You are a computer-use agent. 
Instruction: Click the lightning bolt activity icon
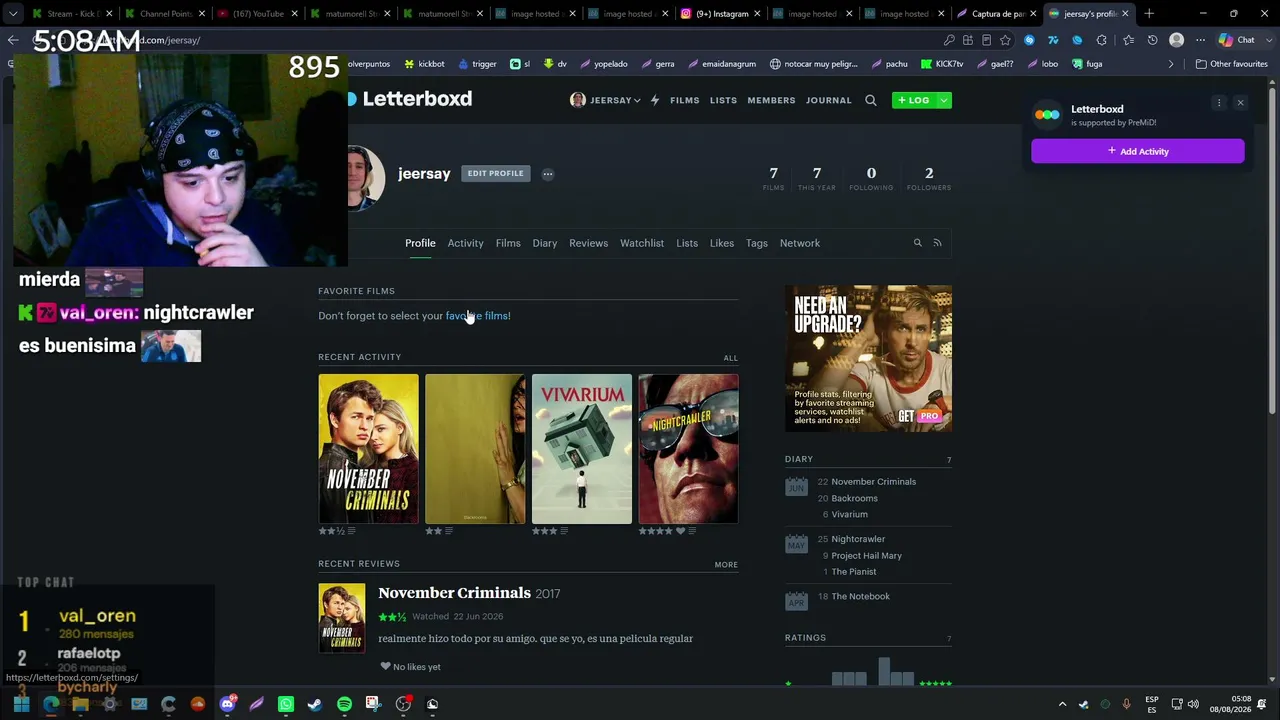pos(655,100)
